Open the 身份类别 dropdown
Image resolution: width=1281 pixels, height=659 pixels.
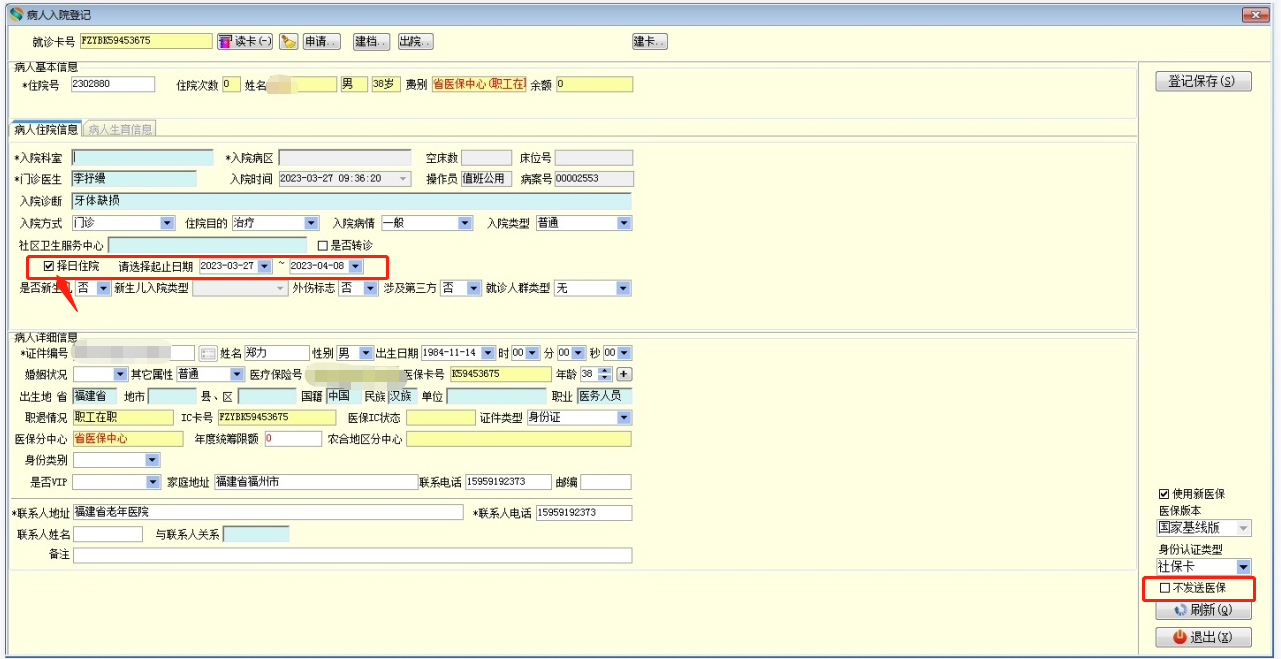pos(152,460)
